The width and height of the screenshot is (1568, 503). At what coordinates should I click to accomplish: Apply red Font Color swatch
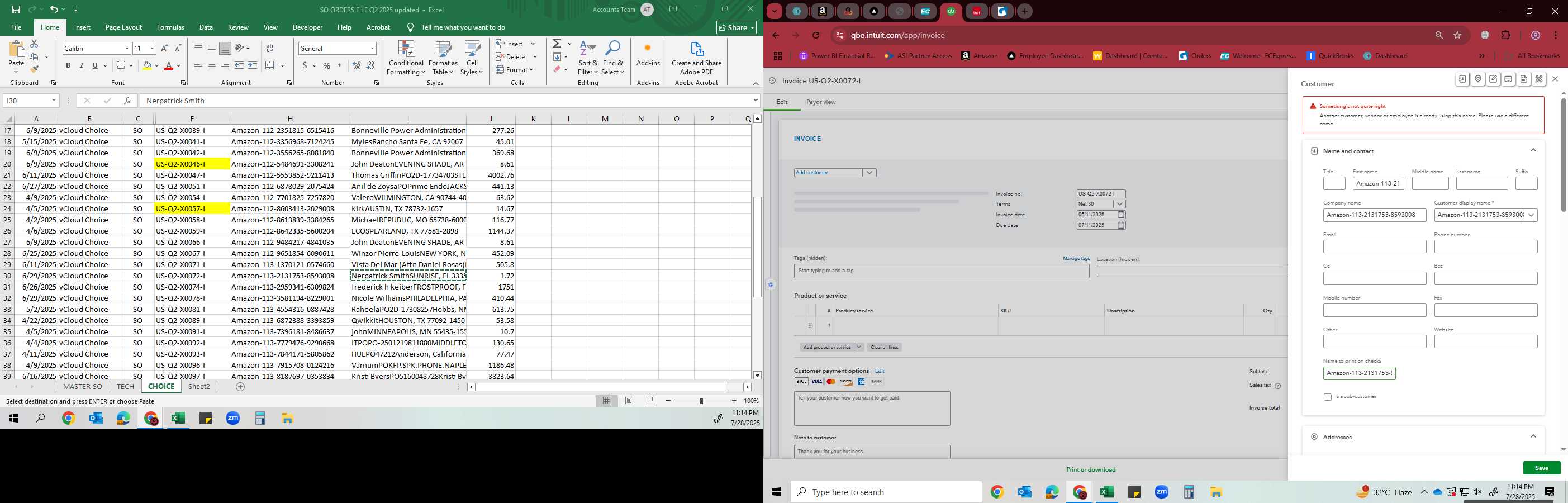(169, 65)
